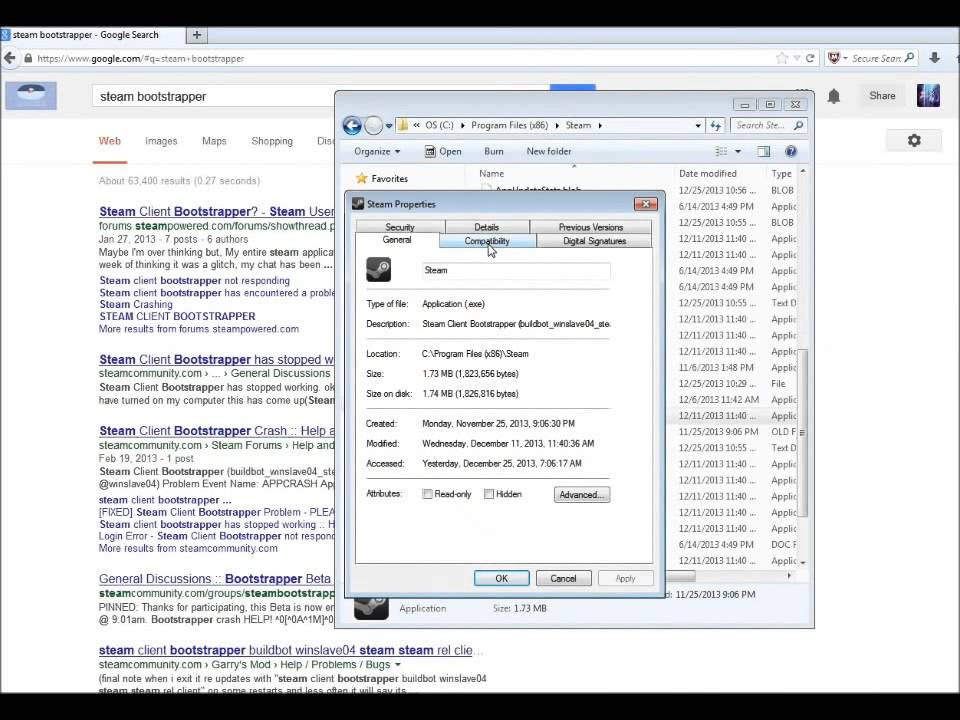Screen dimensions: 960x720
Task: Open the Previous Versions tab
Action: (x=591, y=227)
